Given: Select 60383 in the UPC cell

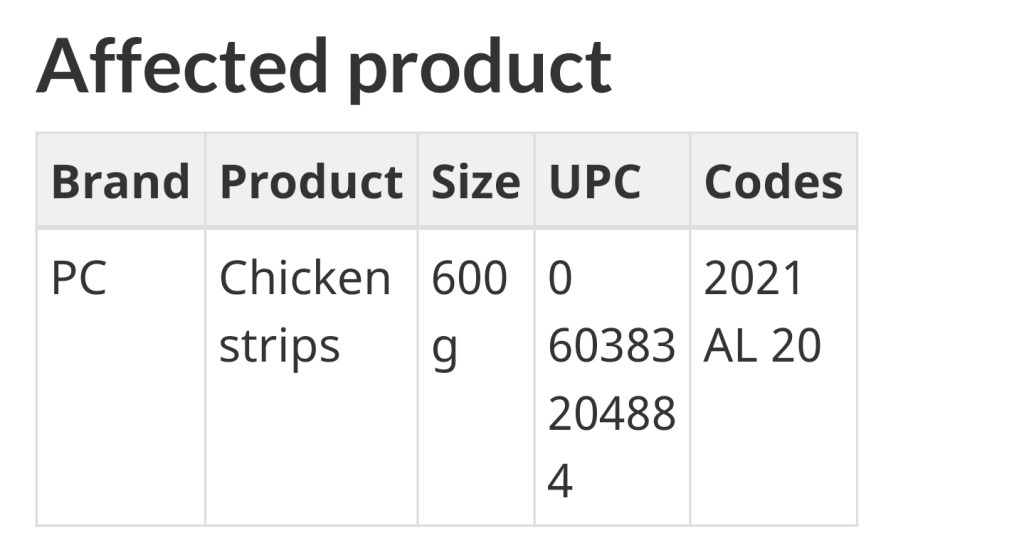Looking at the screenshot, I should coord(611,346).
